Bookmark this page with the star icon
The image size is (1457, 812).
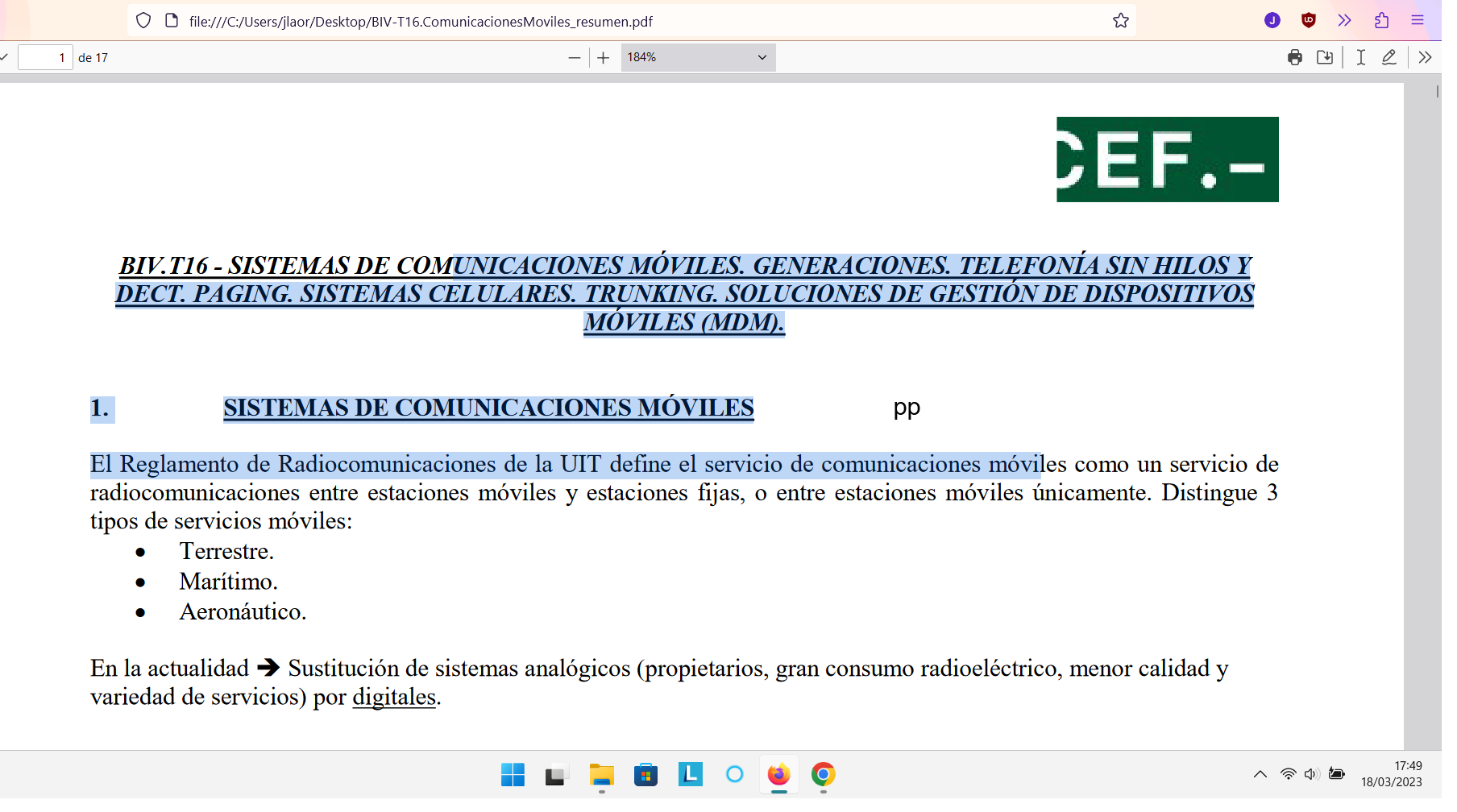tap(1121, 21)
